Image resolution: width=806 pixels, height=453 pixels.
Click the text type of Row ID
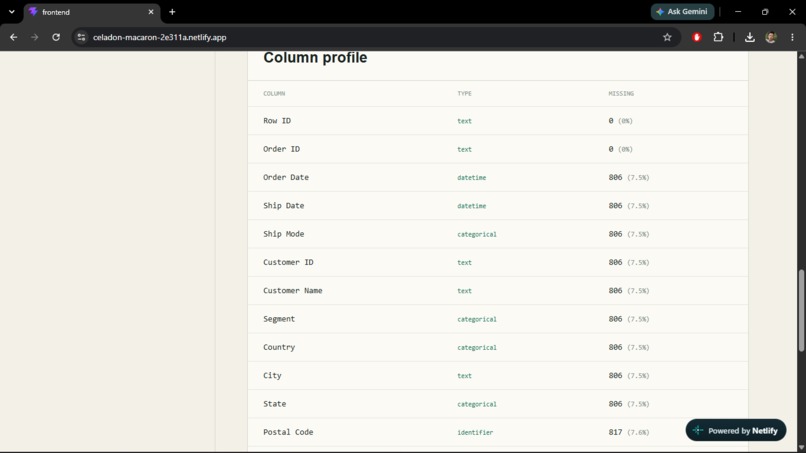tap(464, 121)
